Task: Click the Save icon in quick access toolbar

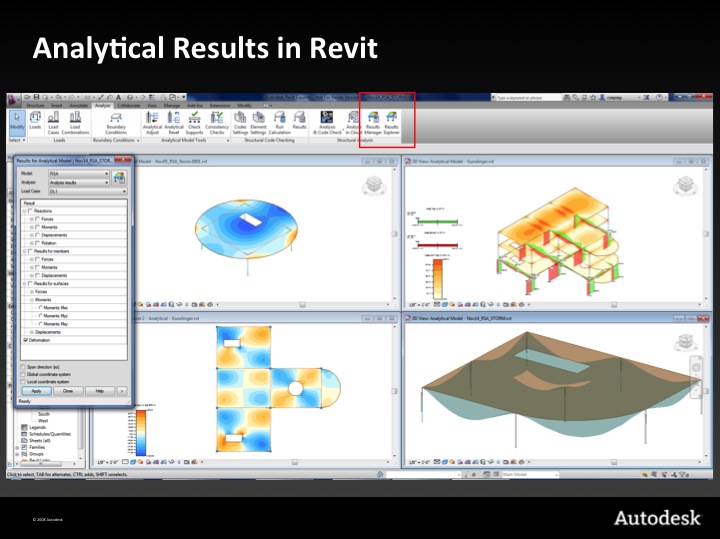Action: pos(36,97)
